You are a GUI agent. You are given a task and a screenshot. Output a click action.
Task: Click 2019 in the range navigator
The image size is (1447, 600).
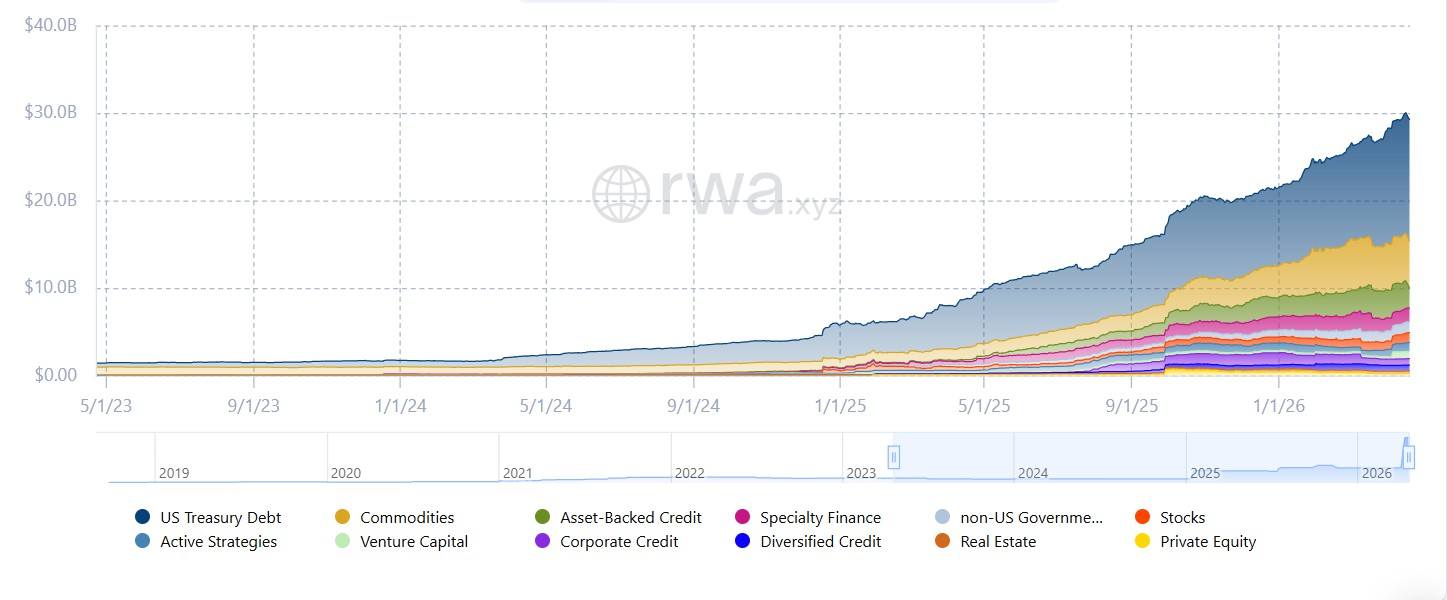point(174,473)
